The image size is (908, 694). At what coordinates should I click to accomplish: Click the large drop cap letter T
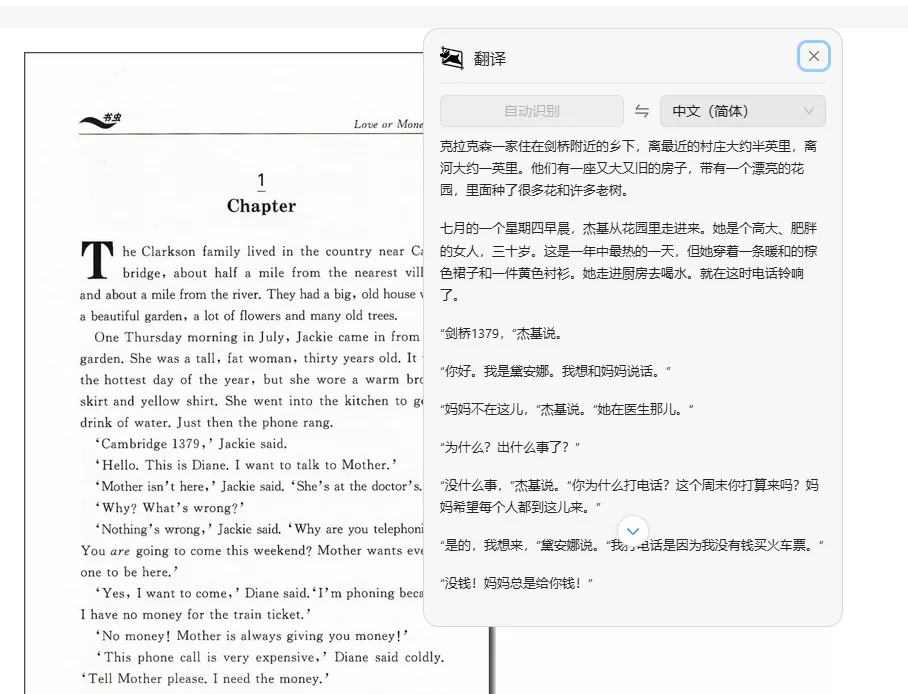[x=97, y=260]
